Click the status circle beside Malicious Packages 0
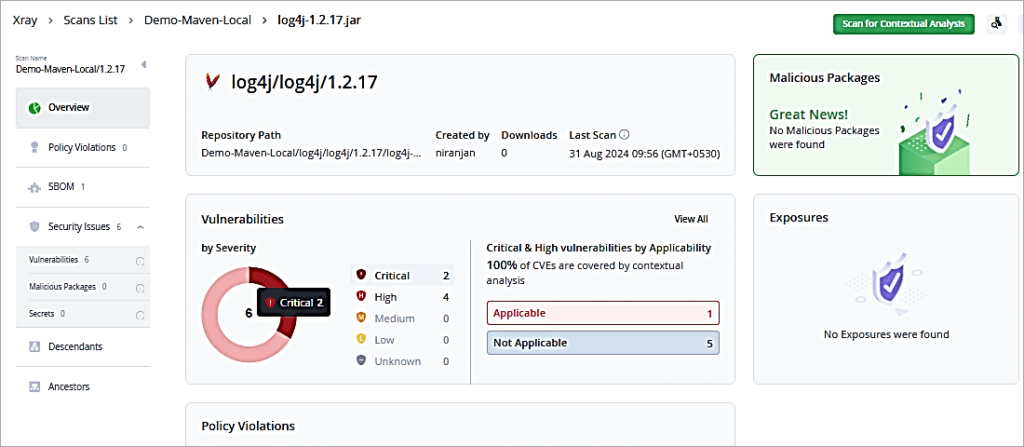1024x447 pixels. click(139, 288)
